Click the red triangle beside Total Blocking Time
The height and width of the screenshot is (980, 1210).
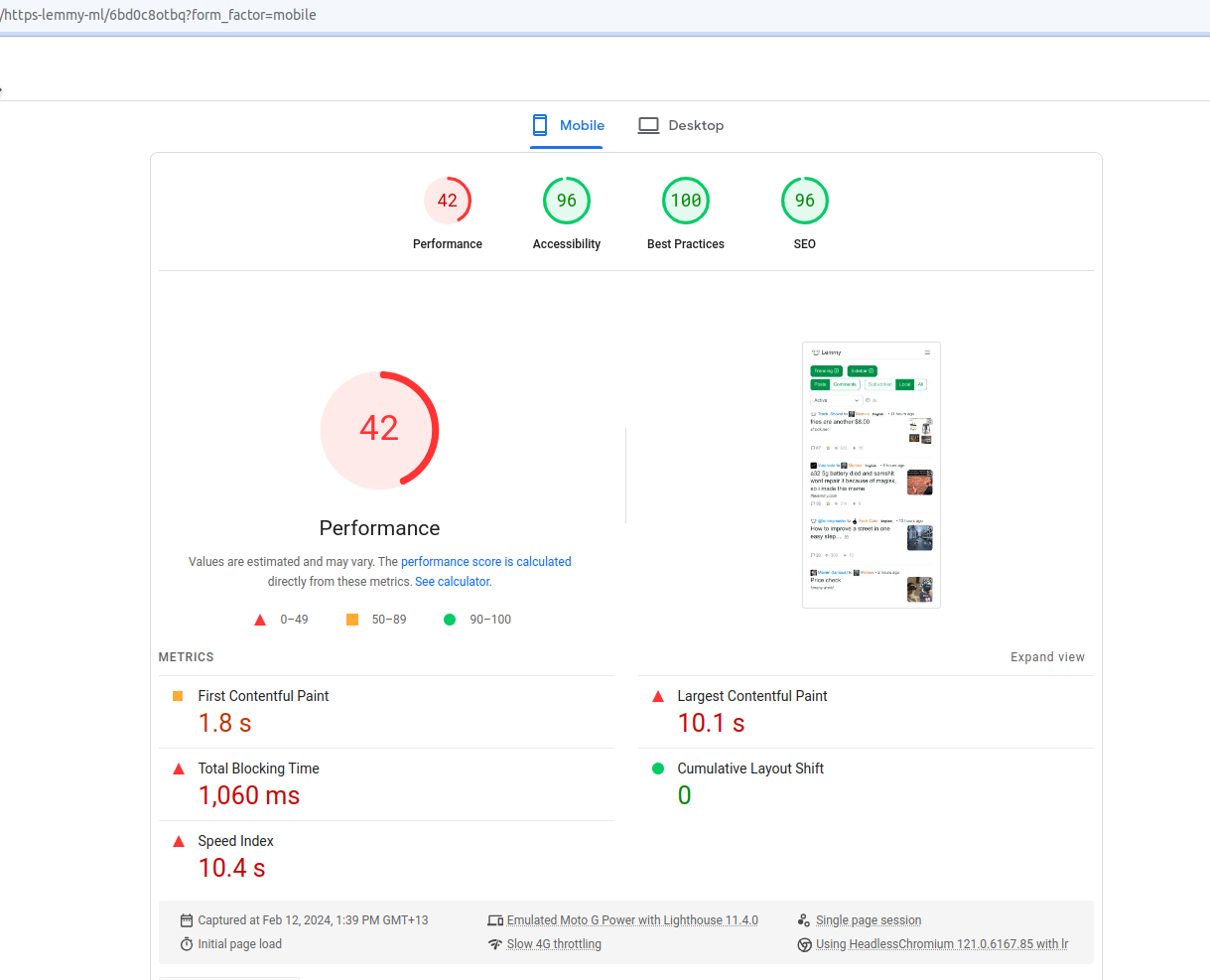179,770
